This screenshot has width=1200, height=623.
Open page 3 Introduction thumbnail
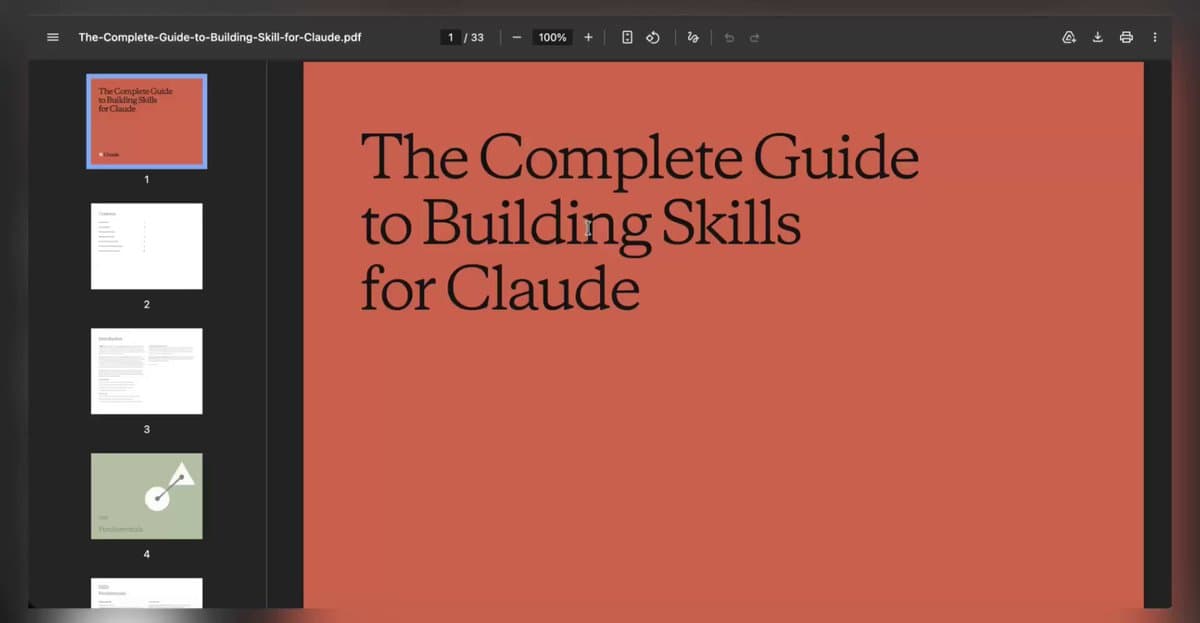pyautogui.click(x=147, y=371)
